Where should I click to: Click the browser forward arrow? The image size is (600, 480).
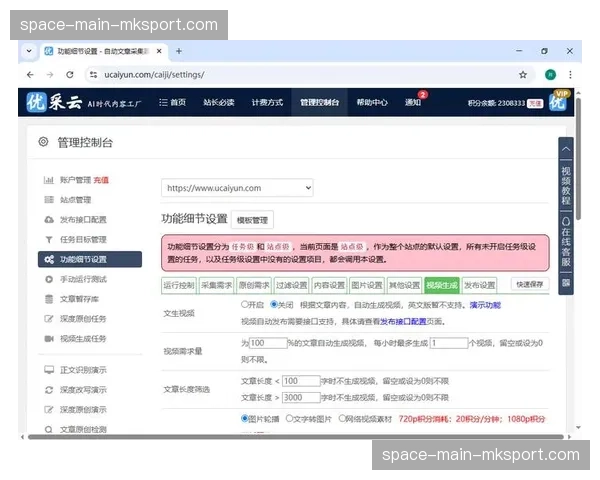50,75
